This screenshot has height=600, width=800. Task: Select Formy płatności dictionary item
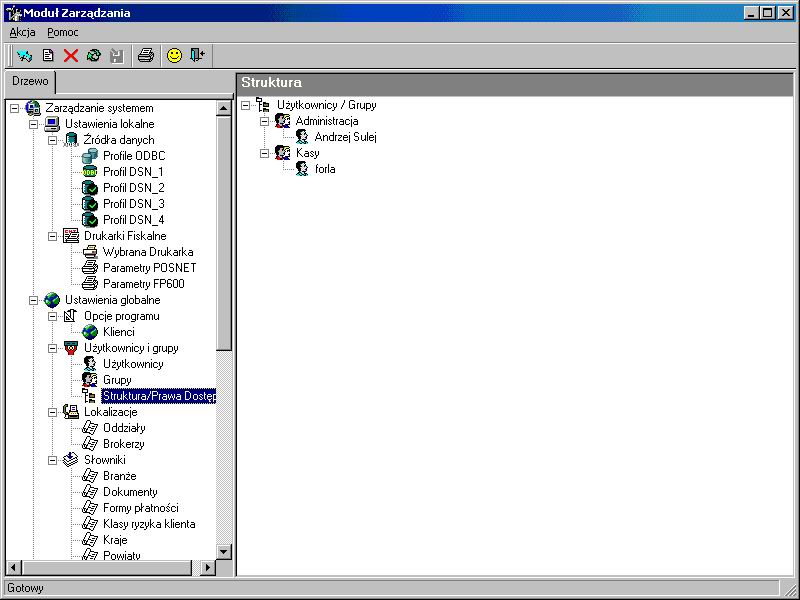tap(141, 508)
